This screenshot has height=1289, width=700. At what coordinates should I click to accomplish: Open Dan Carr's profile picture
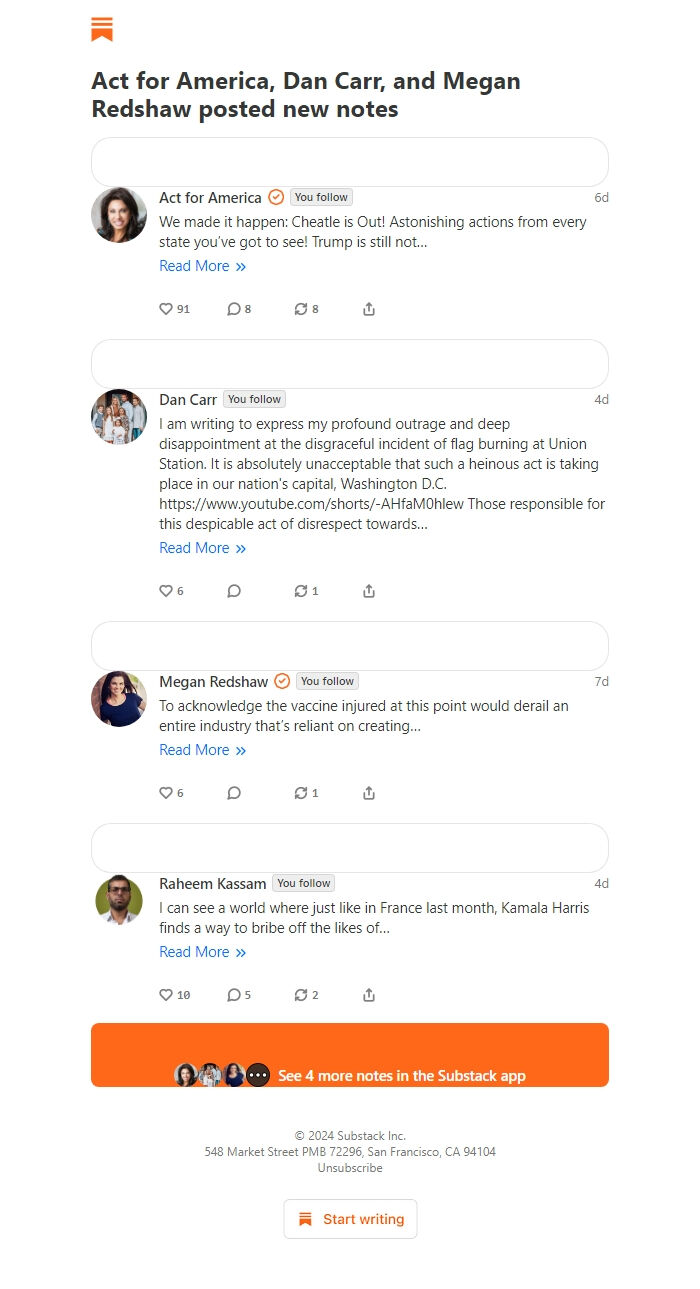[x=119, y=417]
